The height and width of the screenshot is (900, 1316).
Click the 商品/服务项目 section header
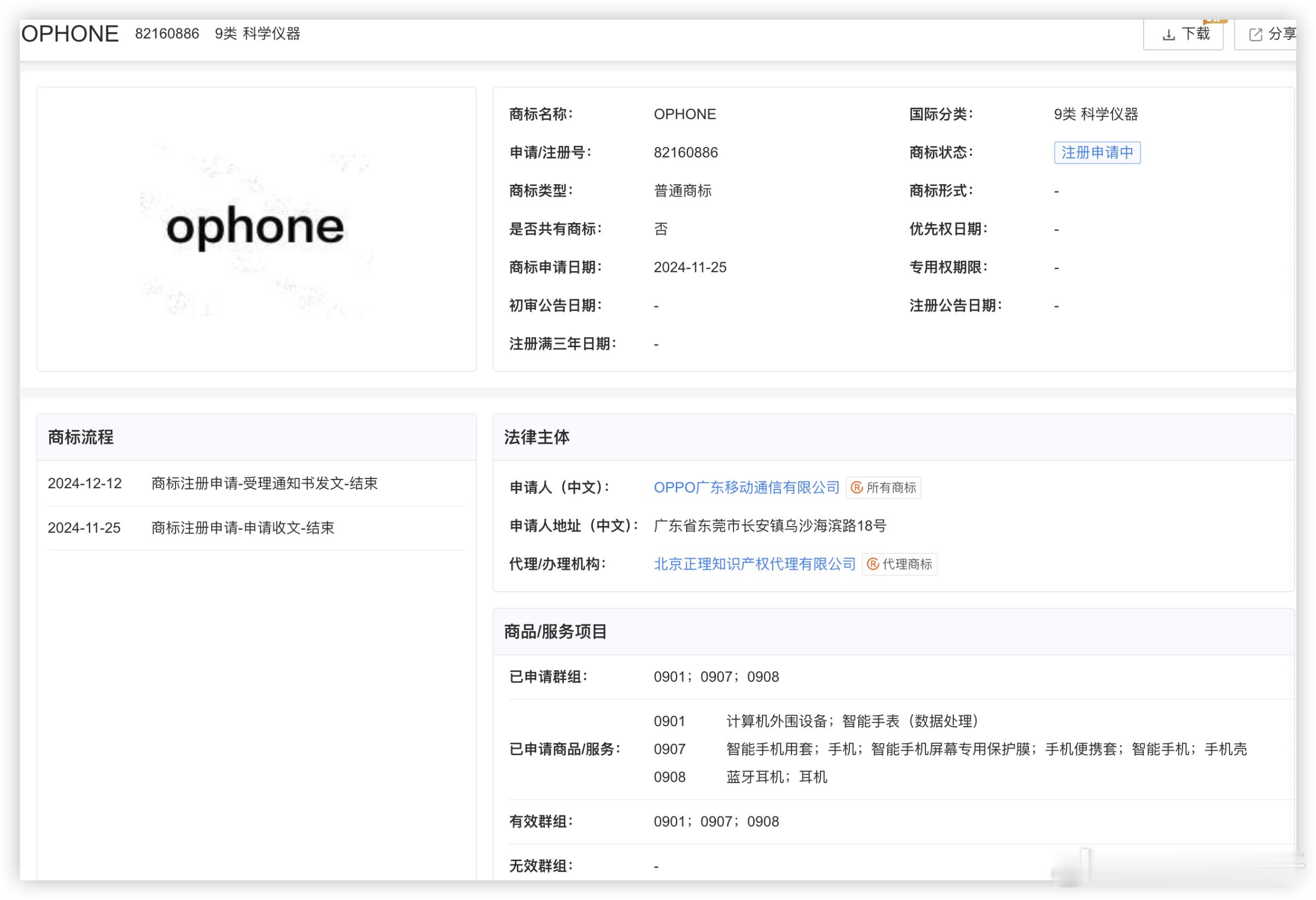(894, 632)
